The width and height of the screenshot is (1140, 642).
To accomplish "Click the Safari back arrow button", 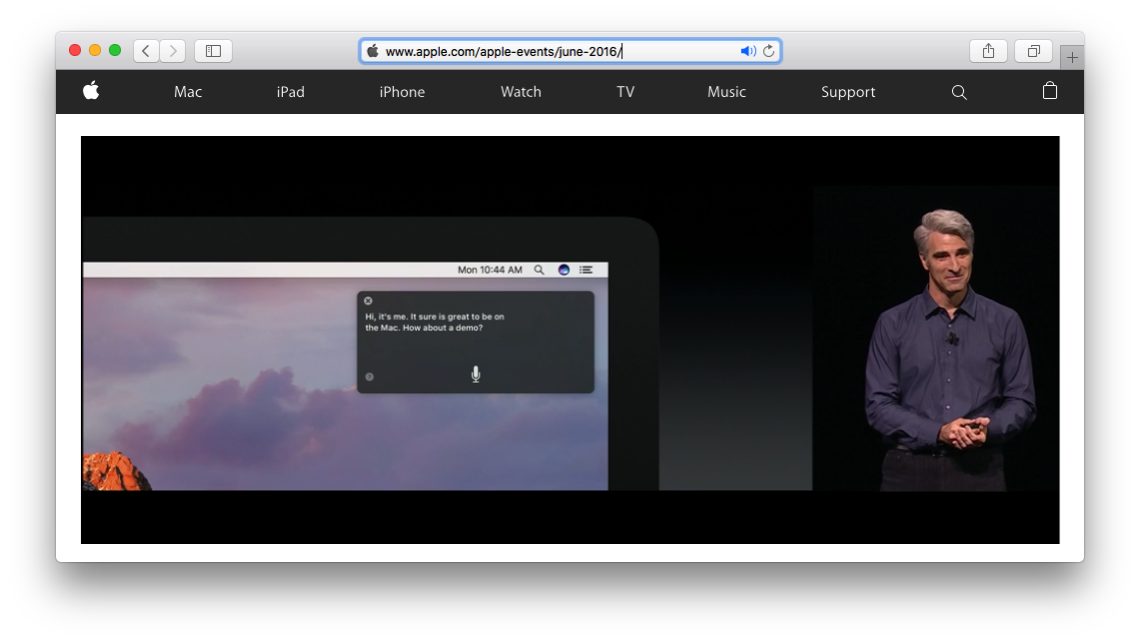I will (146, 51).
